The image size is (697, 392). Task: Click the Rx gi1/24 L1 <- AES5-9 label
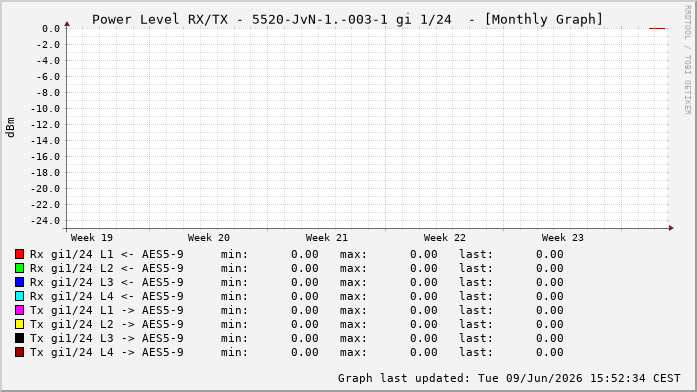pyautogui.click(x=107, y=254)
